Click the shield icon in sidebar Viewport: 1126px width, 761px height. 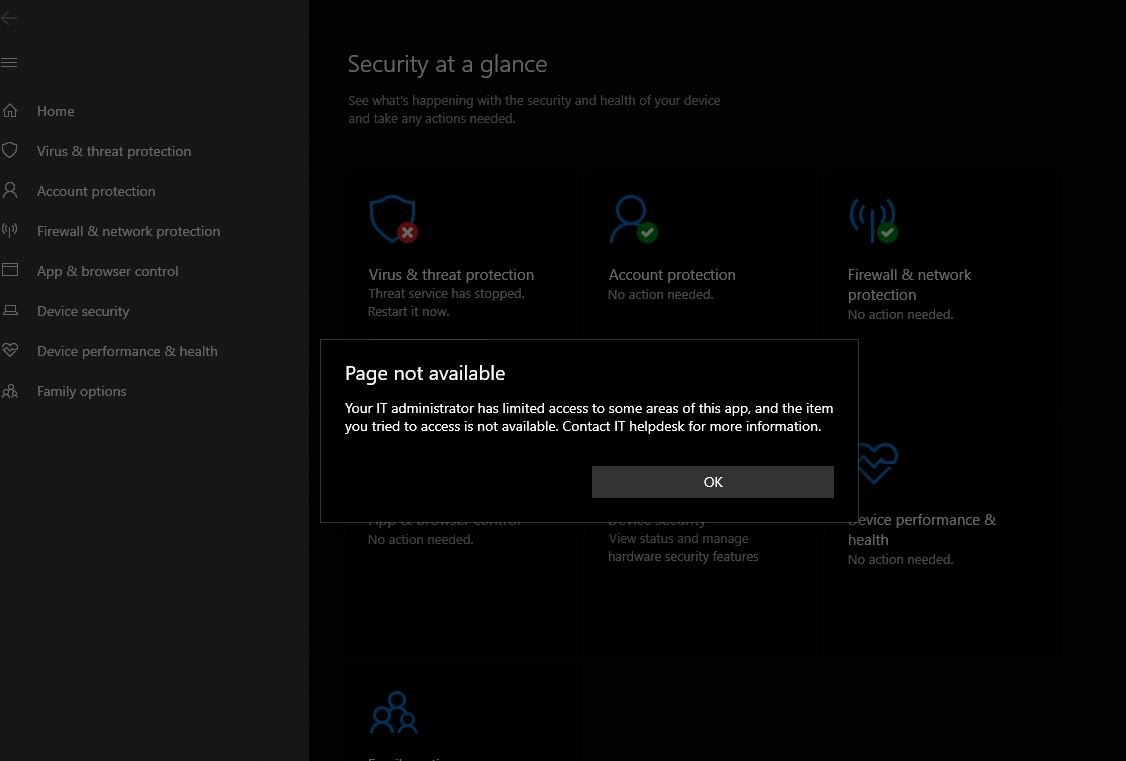10,150
